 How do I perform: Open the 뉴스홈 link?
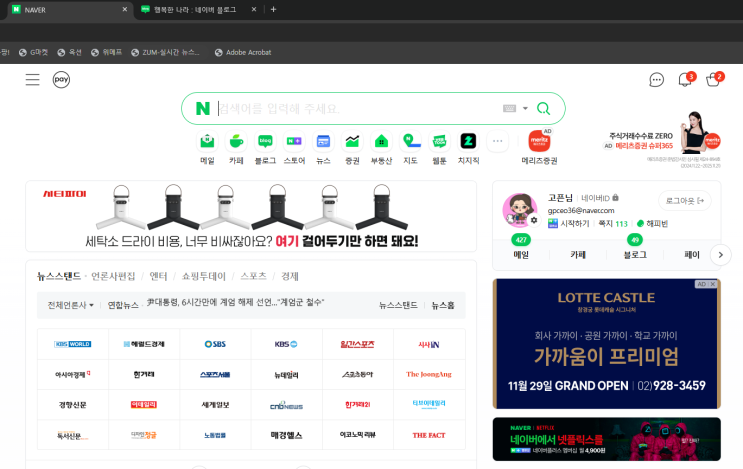(x=443, y=305)
